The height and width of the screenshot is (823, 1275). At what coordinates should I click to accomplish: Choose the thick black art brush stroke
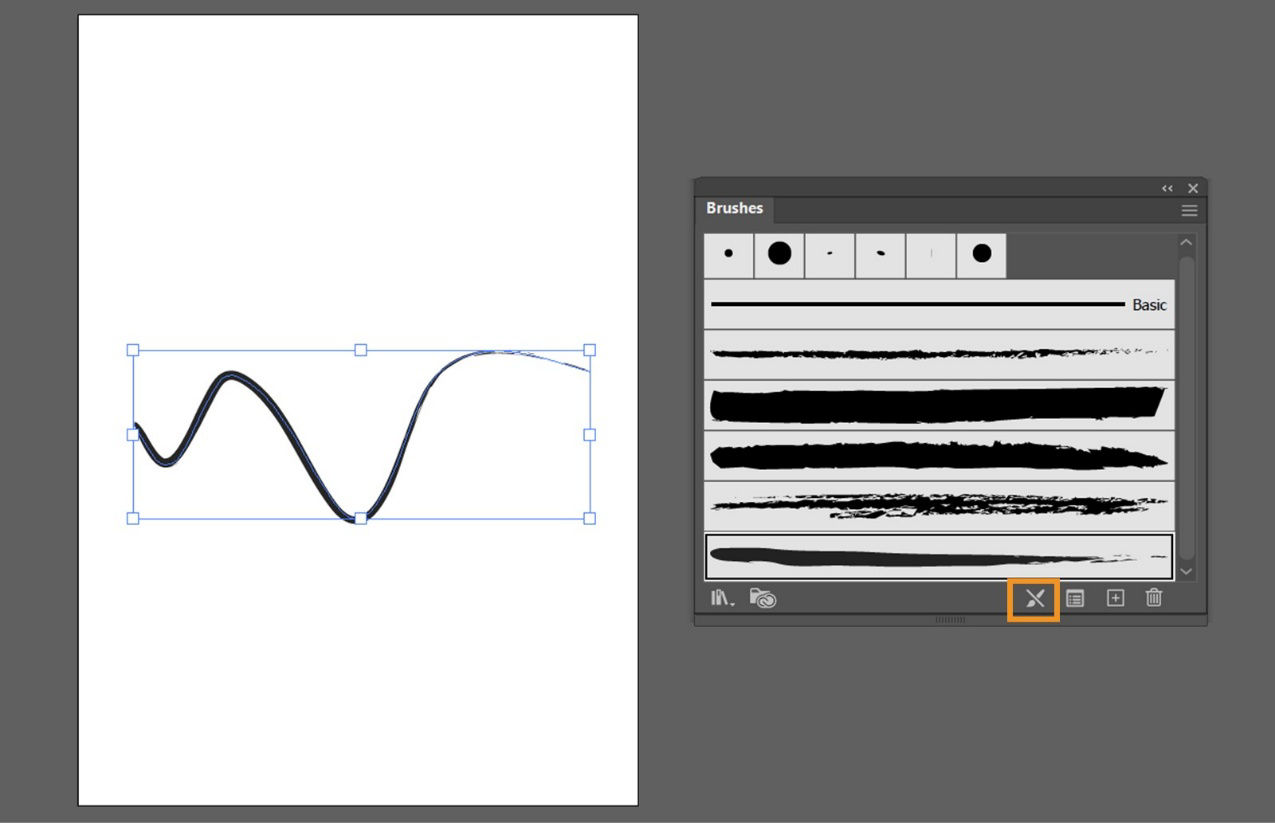(940, 403)
